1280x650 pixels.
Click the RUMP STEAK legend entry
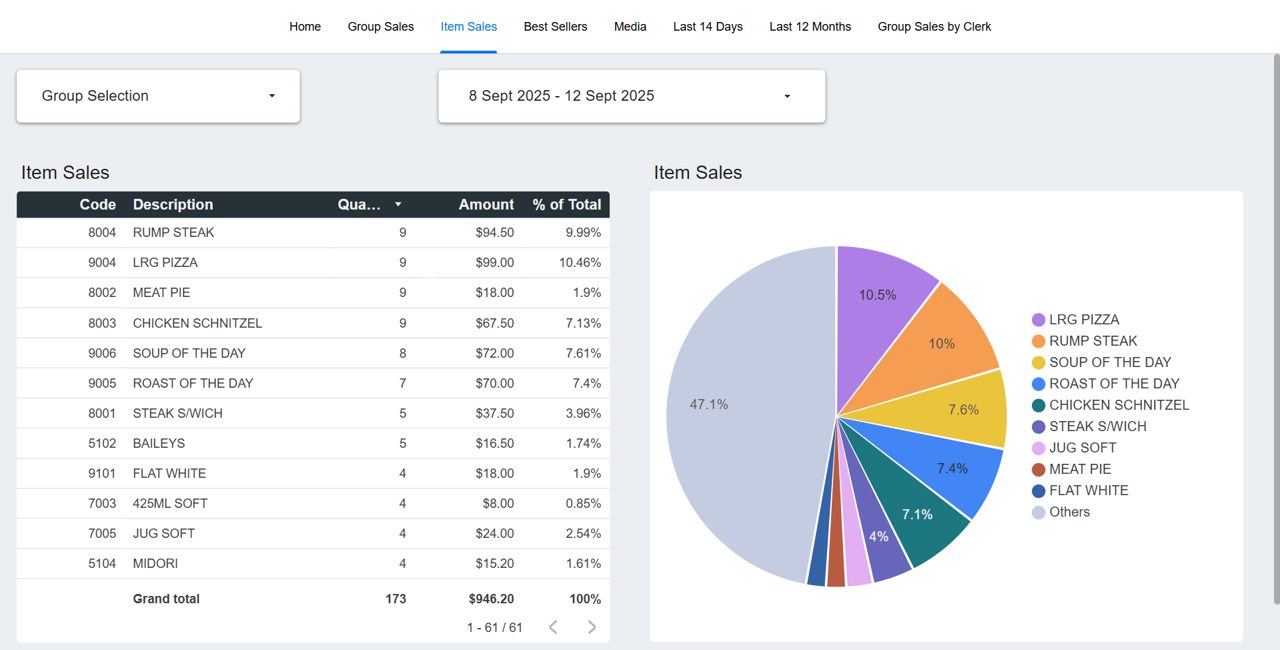pos(1092,341)
